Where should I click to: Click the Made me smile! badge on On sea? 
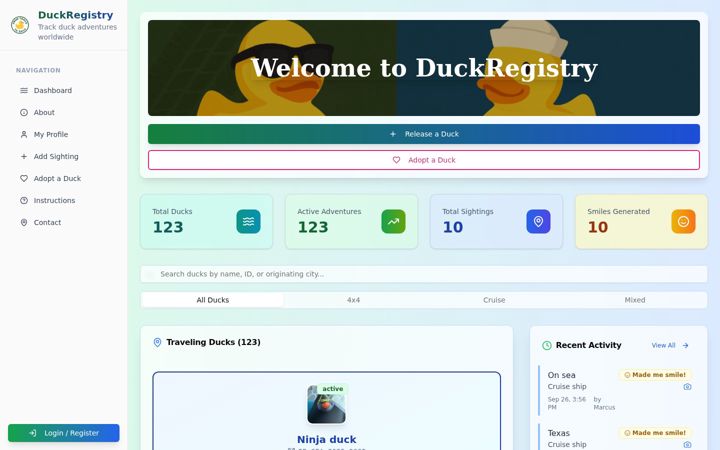tap(655, 375)
